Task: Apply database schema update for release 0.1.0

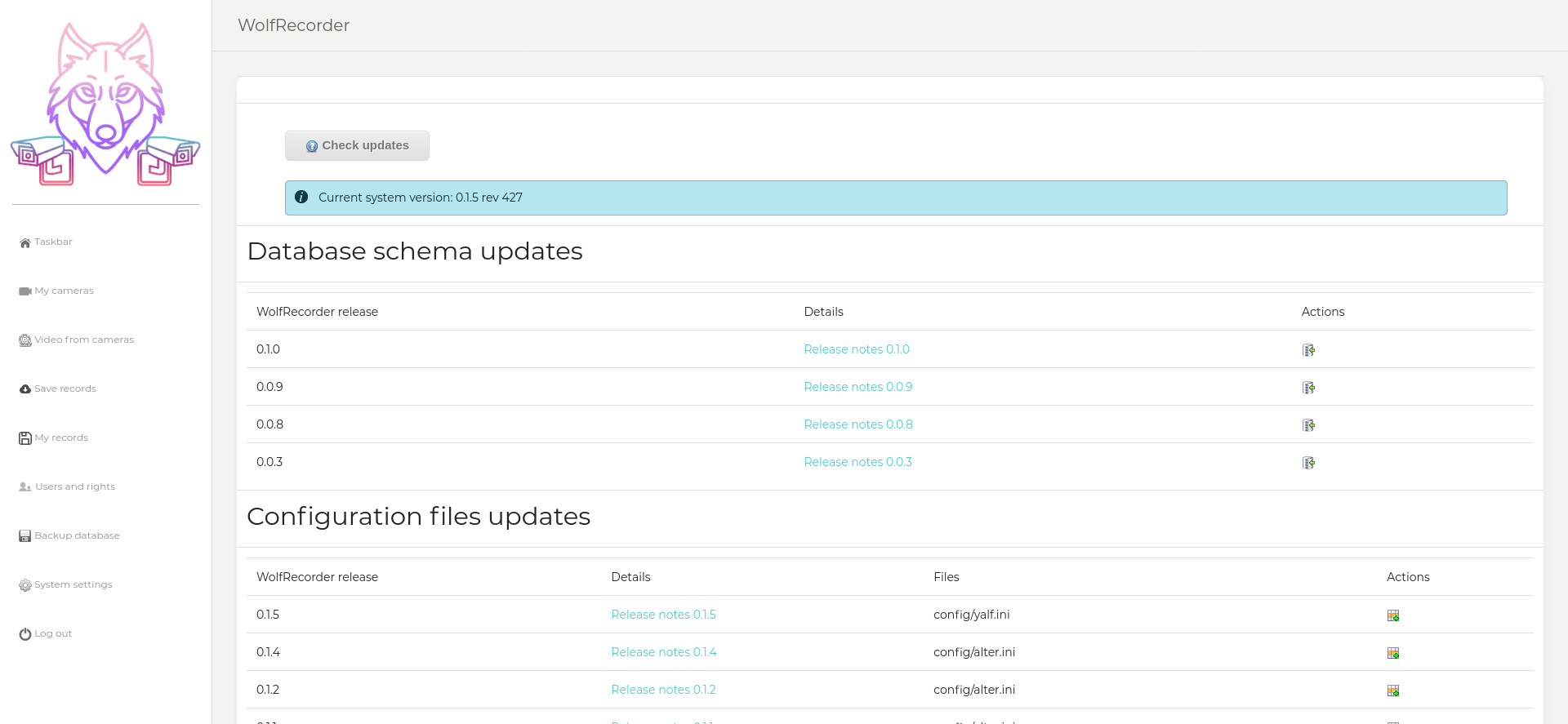Action: click(x=1308, y=350)
